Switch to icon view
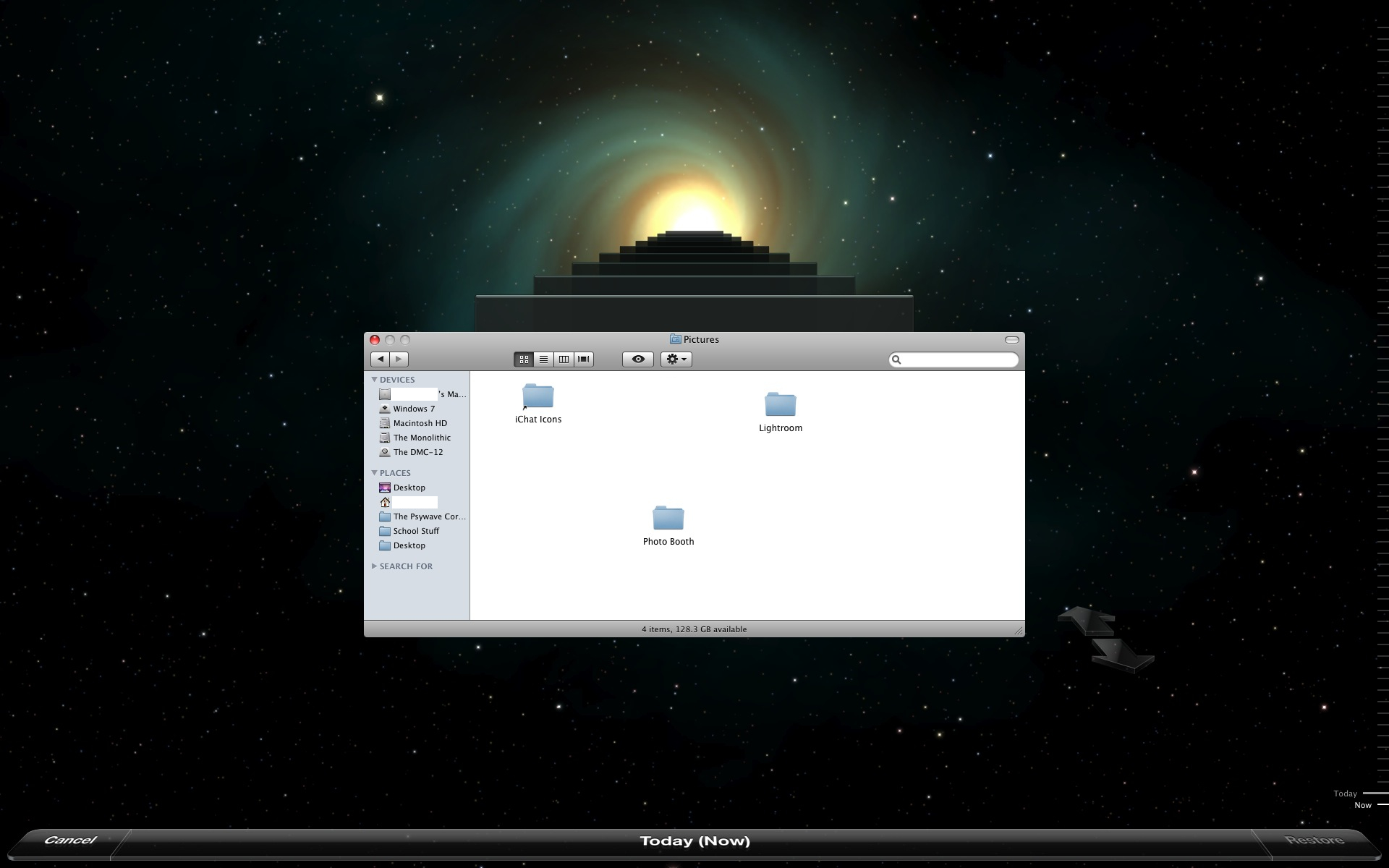Image resolution: width=1389 pixels, height=868 pixels. tap(524, 359)
